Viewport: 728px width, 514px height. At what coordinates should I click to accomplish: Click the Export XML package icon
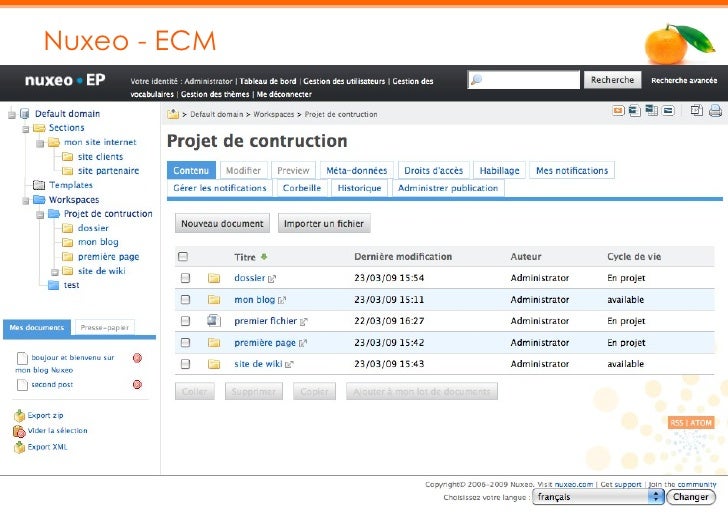(x=19, y=447)
